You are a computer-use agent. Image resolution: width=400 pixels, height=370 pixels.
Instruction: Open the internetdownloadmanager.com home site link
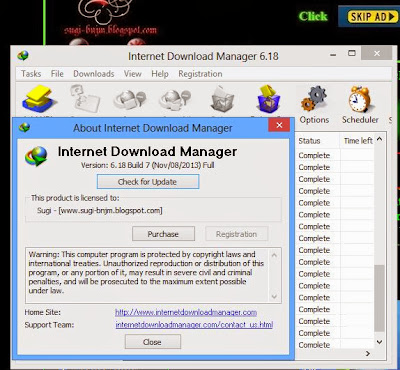(x=186, y=313)
